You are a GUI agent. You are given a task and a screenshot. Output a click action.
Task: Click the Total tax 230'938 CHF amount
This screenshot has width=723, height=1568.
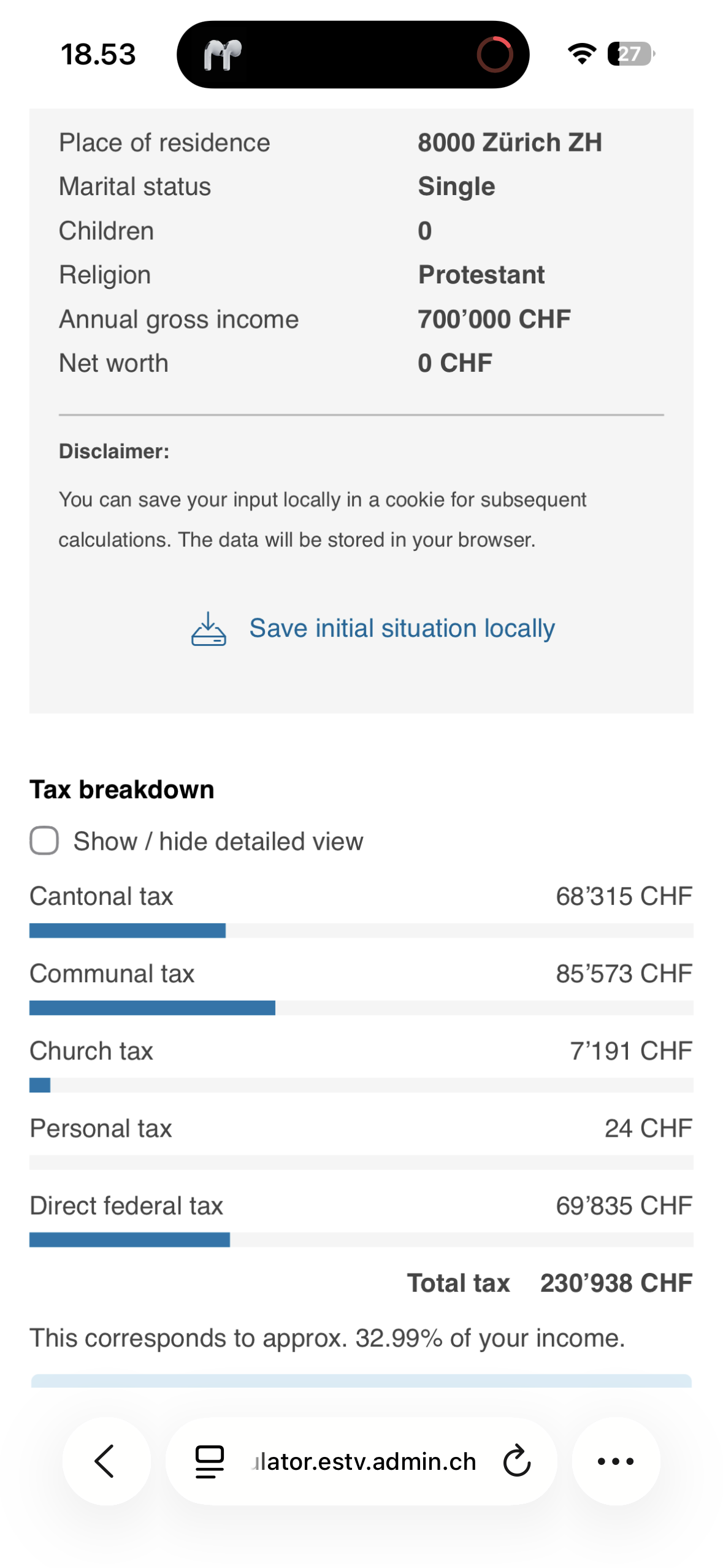coord(616,1283)
